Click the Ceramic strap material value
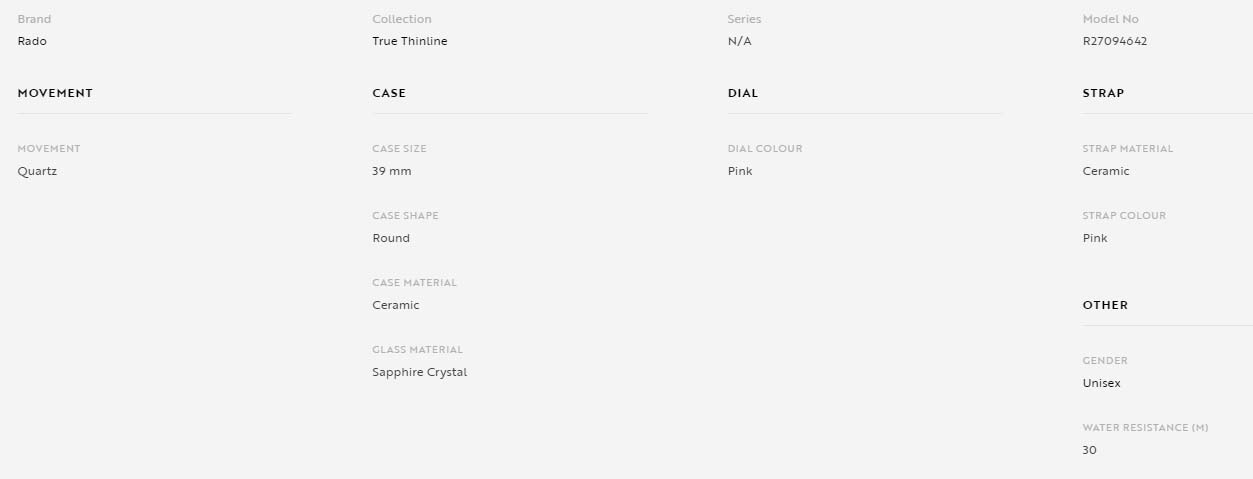 pos(1106,171)
